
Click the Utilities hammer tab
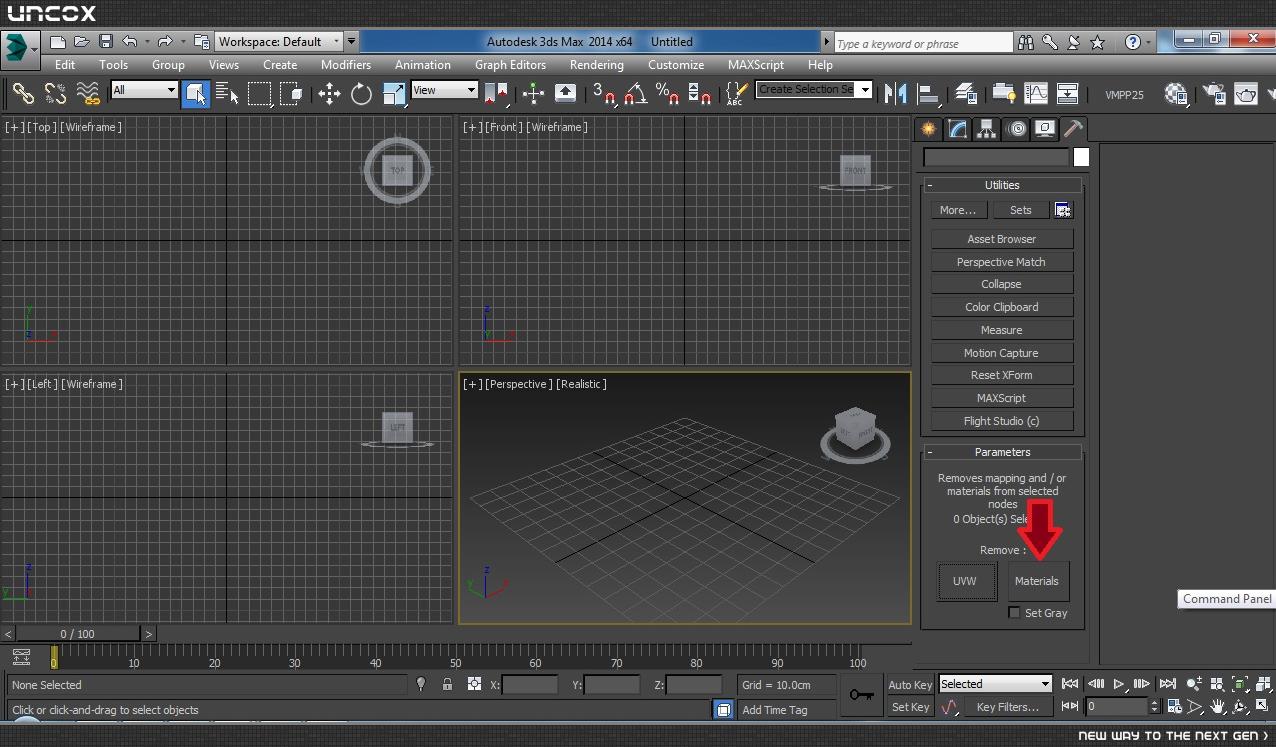(x=1073, y=129)
